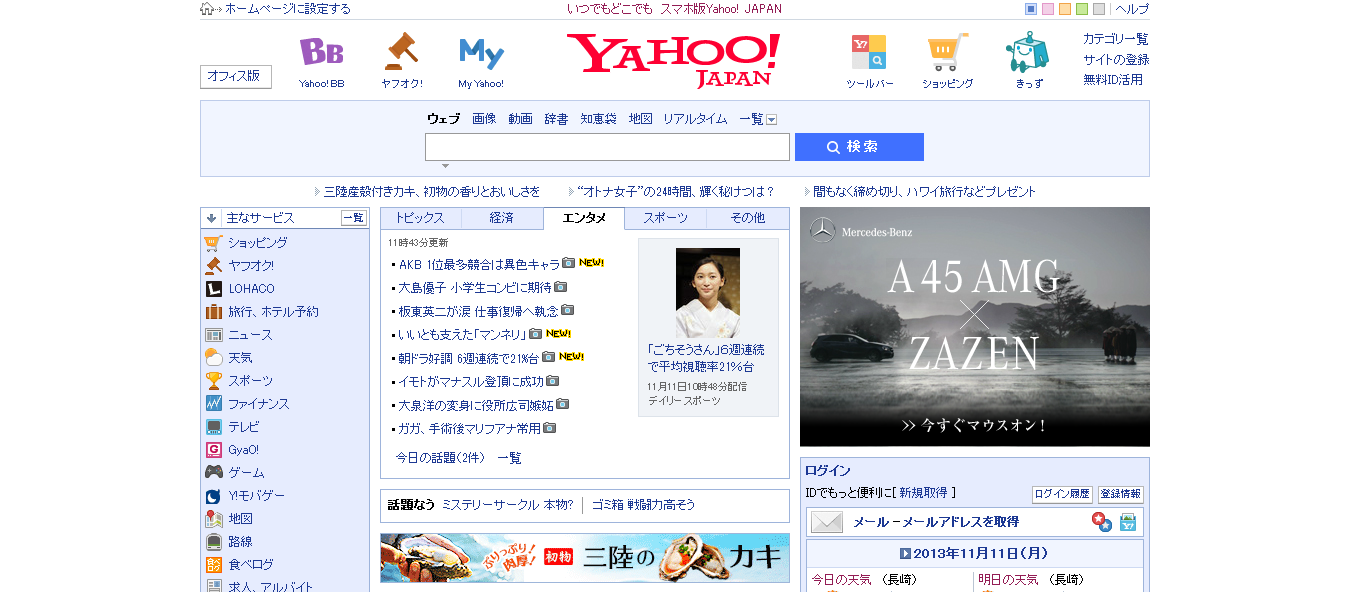The width and height of the screenshot is (1349, 592).
Task: Open the small arrow under search box
Action: pyautogui.click(x=445, y=166)
